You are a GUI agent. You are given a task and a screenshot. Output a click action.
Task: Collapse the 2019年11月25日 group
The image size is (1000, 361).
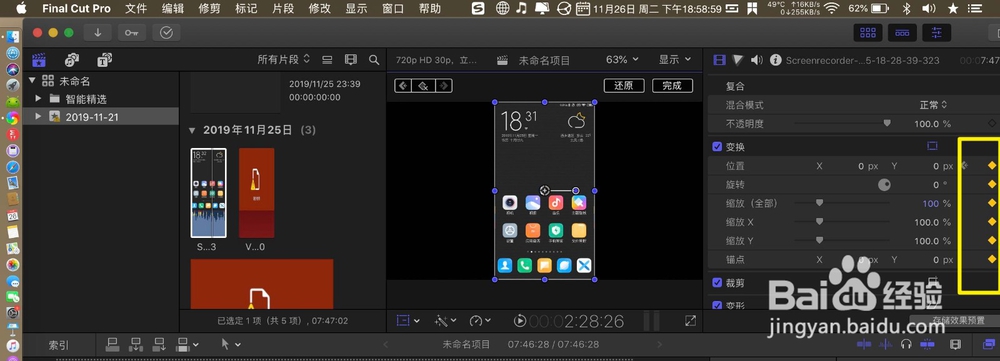pyautogui.click(x=192, y=130)
